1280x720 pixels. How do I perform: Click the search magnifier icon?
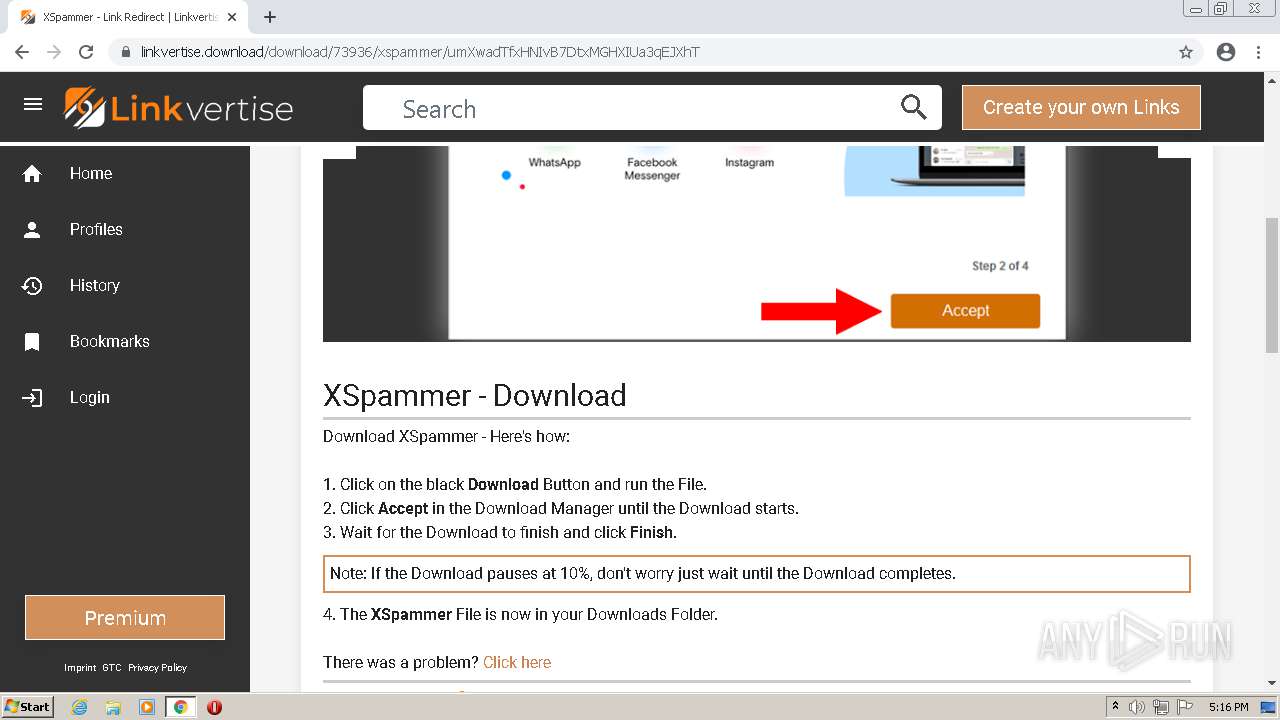click(913, 107)
